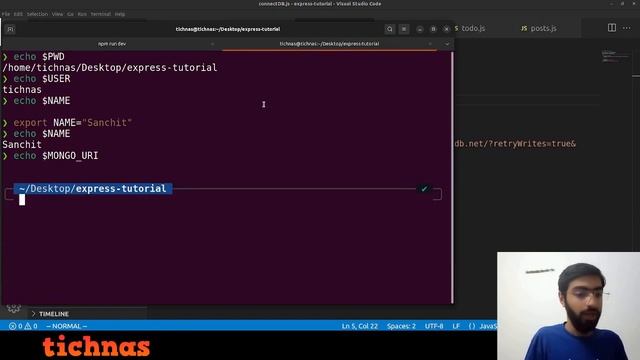Click the VS Code minimap preview
This screenshot has height=360, width=640.
tap(616, 57)
